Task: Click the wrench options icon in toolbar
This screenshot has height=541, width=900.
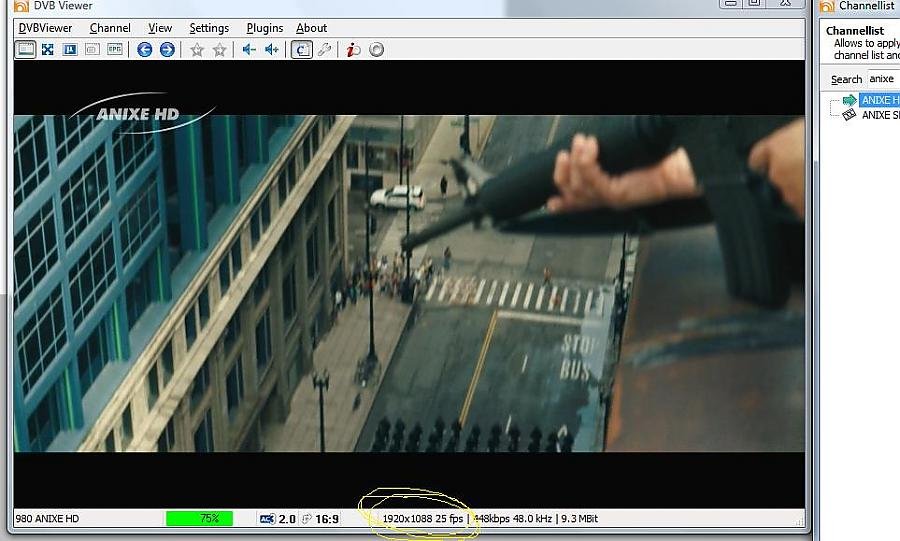Action: [324, 49]
